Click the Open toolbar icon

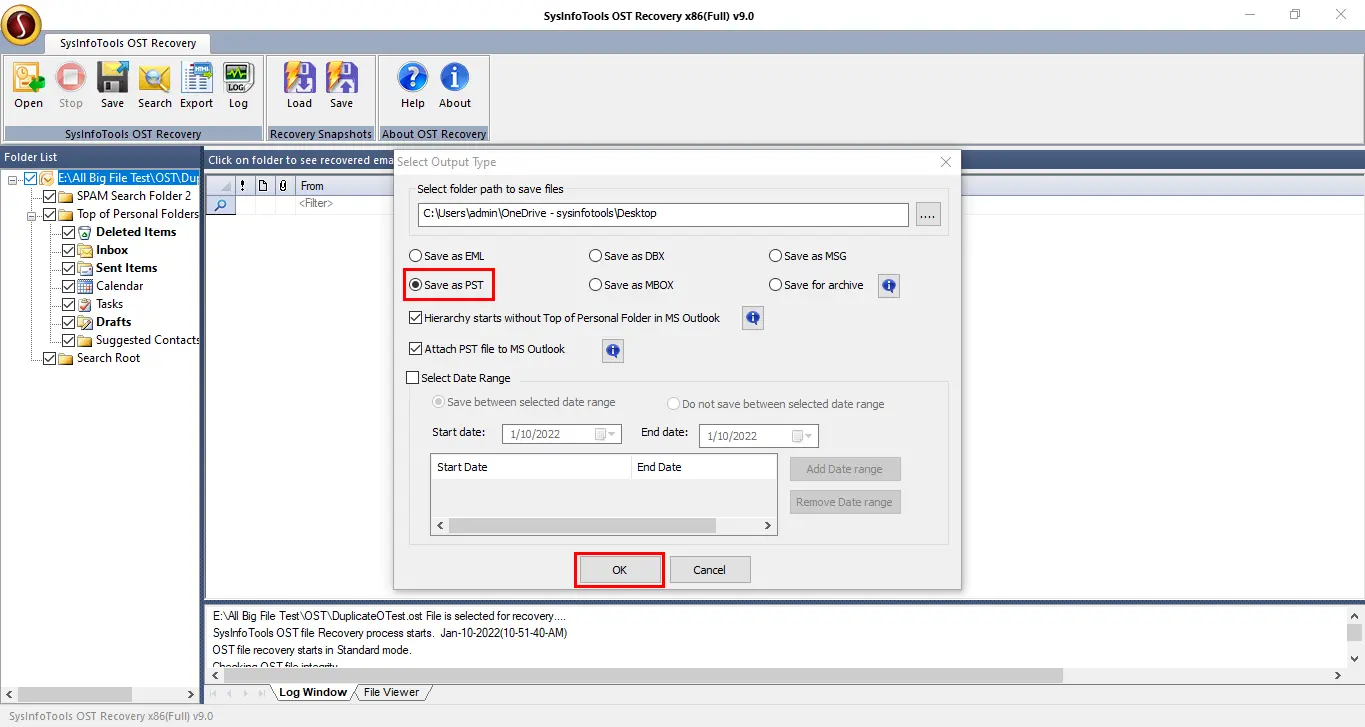[x=28, y=85]
